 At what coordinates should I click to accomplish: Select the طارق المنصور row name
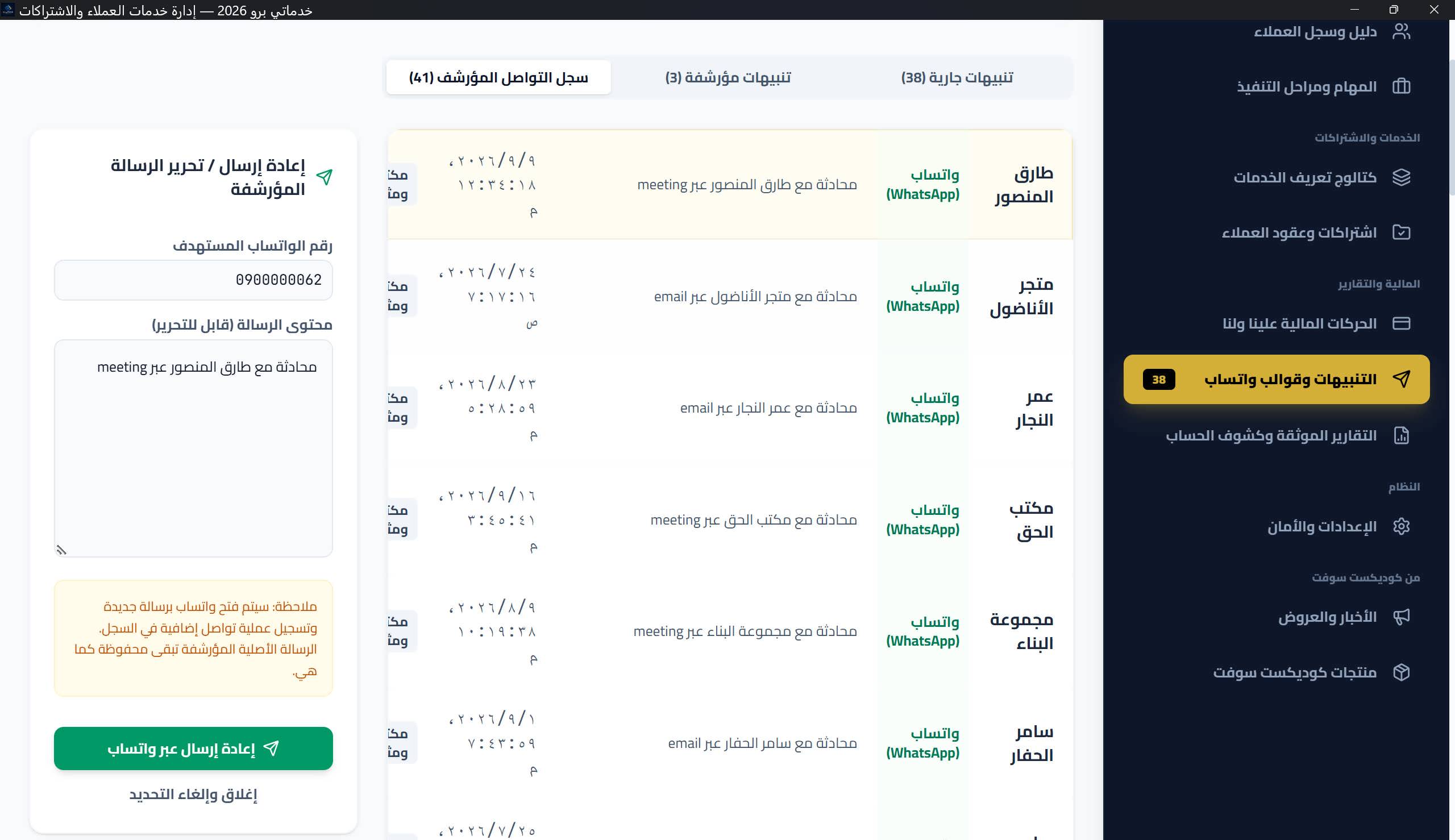click(1024, 185)
